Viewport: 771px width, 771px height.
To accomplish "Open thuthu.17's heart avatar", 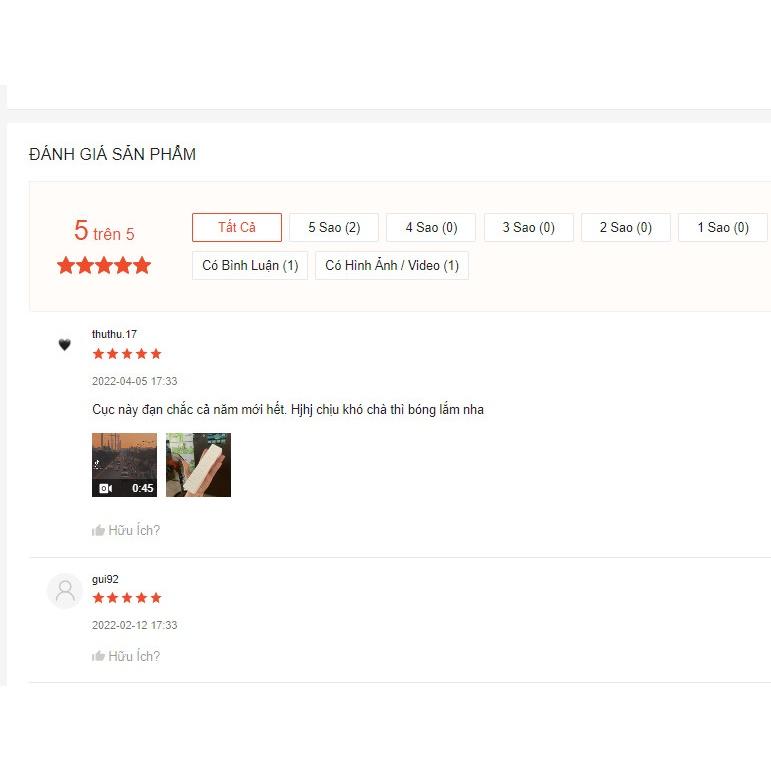I will pyautogui.click(x=64, y=345).
